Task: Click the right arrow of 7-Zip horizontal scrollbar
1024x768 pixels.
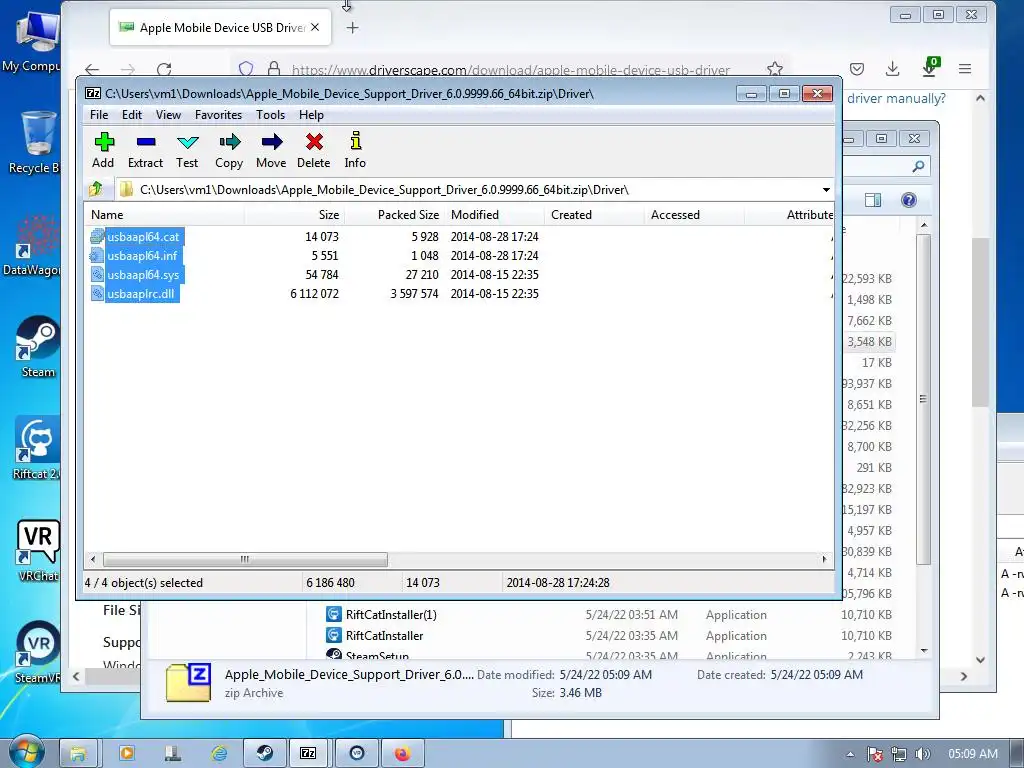Action: click(x=824, y=559)
